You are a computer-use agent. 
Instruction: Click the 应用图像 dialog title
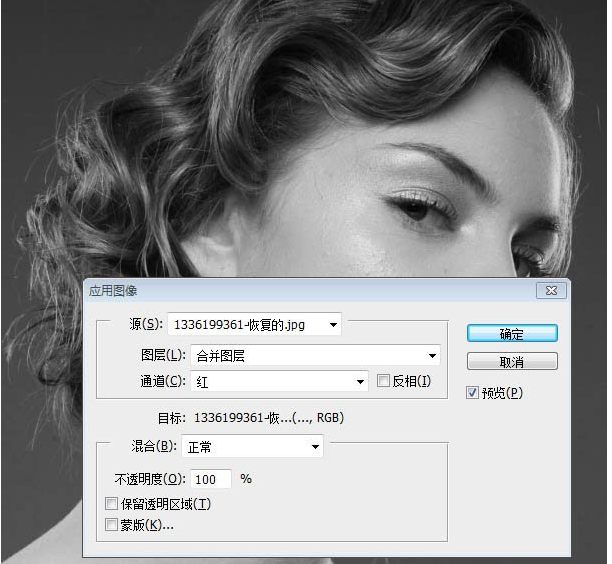point(113,291)
